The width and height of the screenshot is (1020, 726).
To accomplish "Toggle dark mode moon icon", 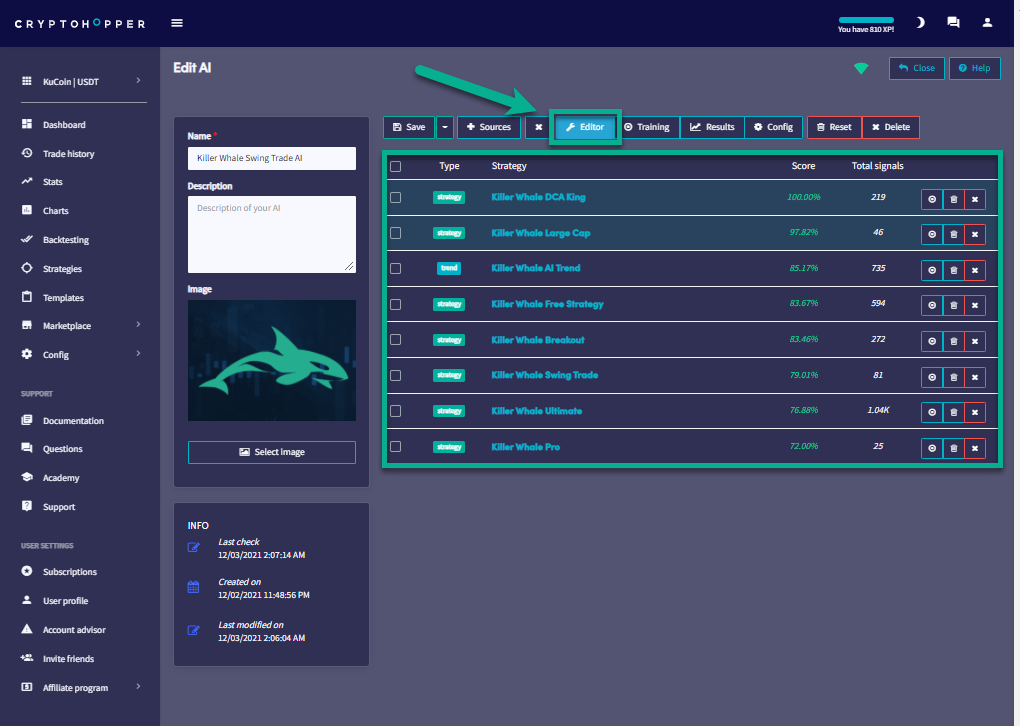I will click(920, 22).
